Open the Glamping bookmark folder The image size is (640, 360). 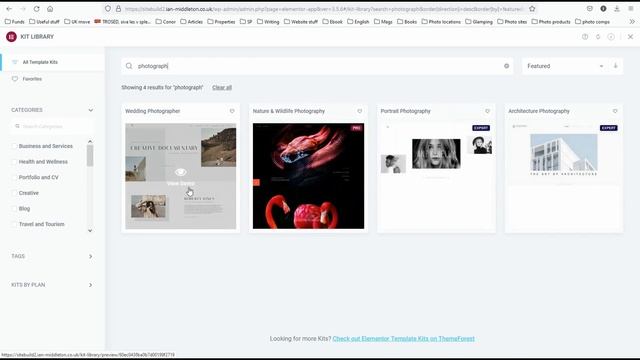(479, 22)
